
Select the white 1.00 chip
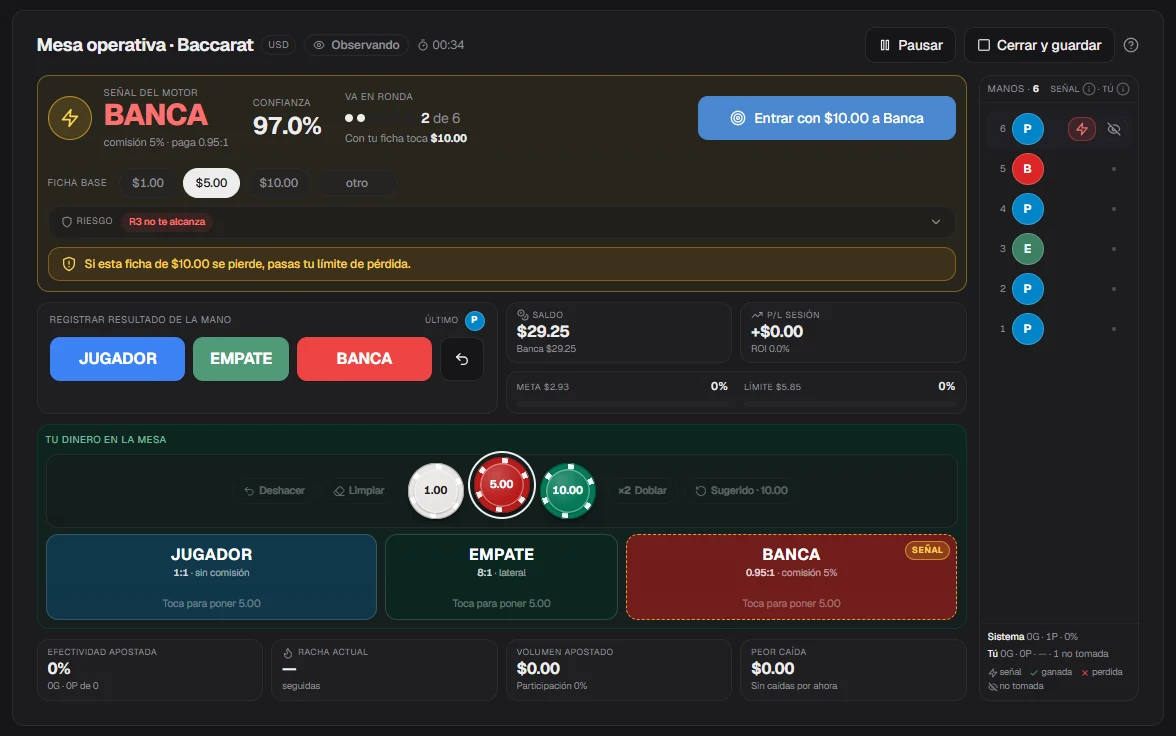pos(436,491)
